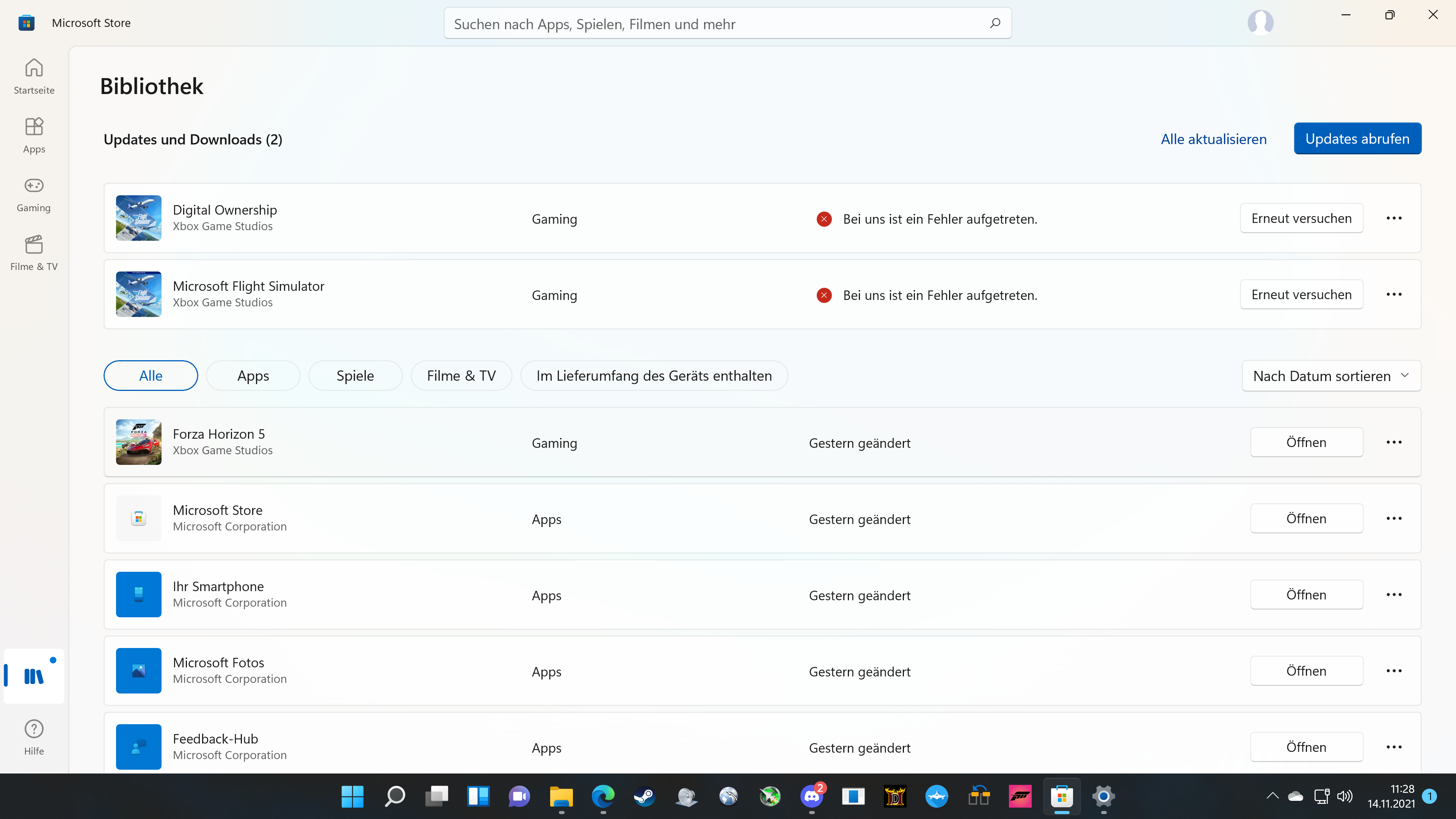Image resolution: width=1456 pixels, height=819 pixels.
Task: Open more options for Digital Ownership
Action: [1394, 218]
